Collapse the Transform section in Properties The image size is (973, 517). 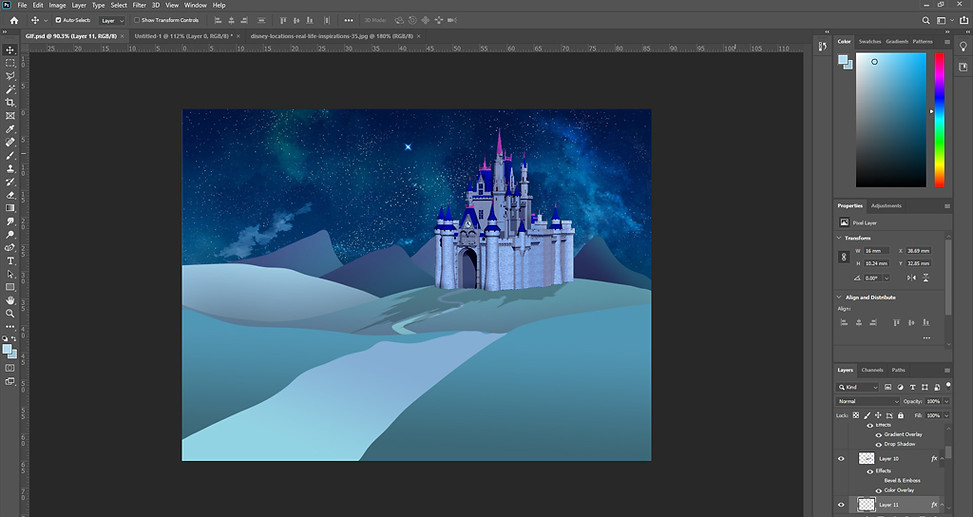tap(839, 238)
